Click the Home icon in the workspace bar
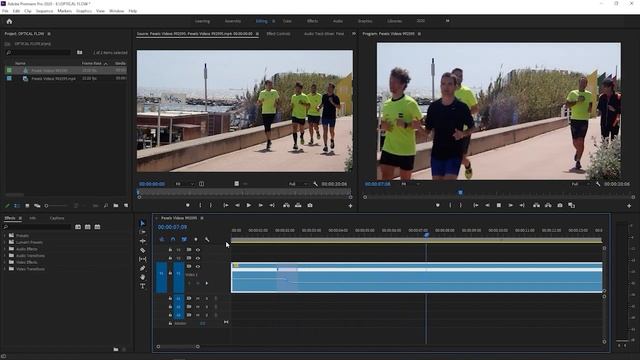640x360 pixels. tap(9, 21)
